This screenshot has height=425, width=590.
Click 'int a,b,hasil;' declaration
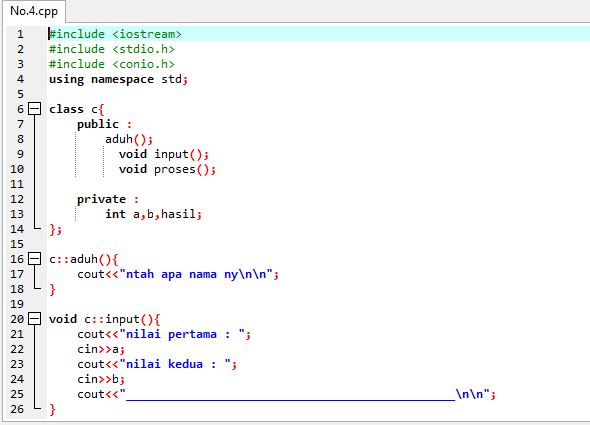pyautogui.click(x=154, y=214)
